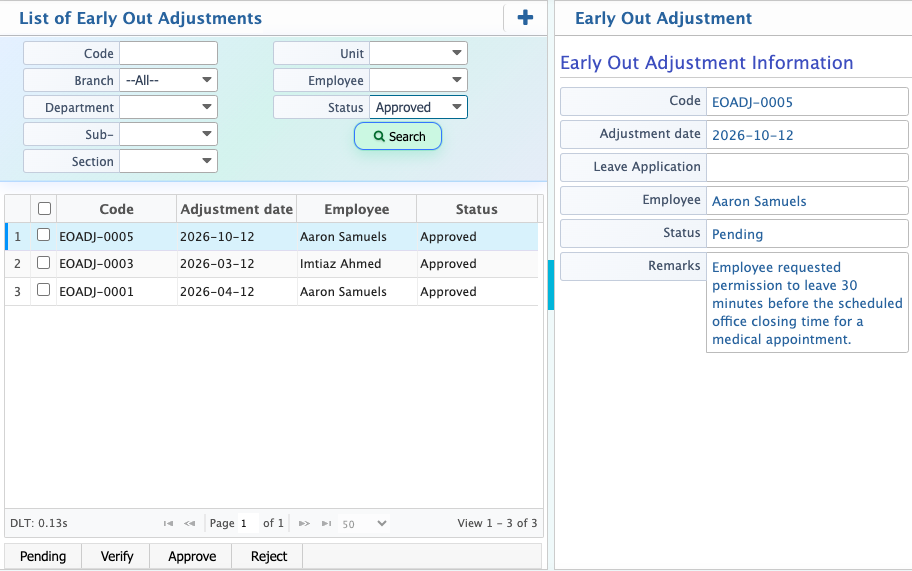The width and height of the screenshot is (912, 571).
Task: Click the Approve action button
Action: pyautogui.click(x=191, y=556)
